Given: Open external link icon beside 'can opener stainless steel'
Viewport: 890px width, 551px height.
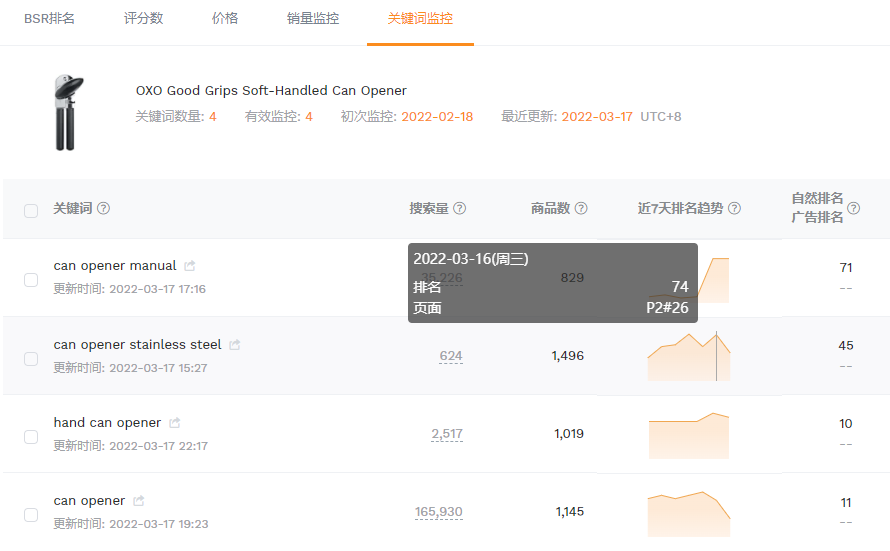Looking at the screenshot, I should pyautogui.click(x=235, y=345).
